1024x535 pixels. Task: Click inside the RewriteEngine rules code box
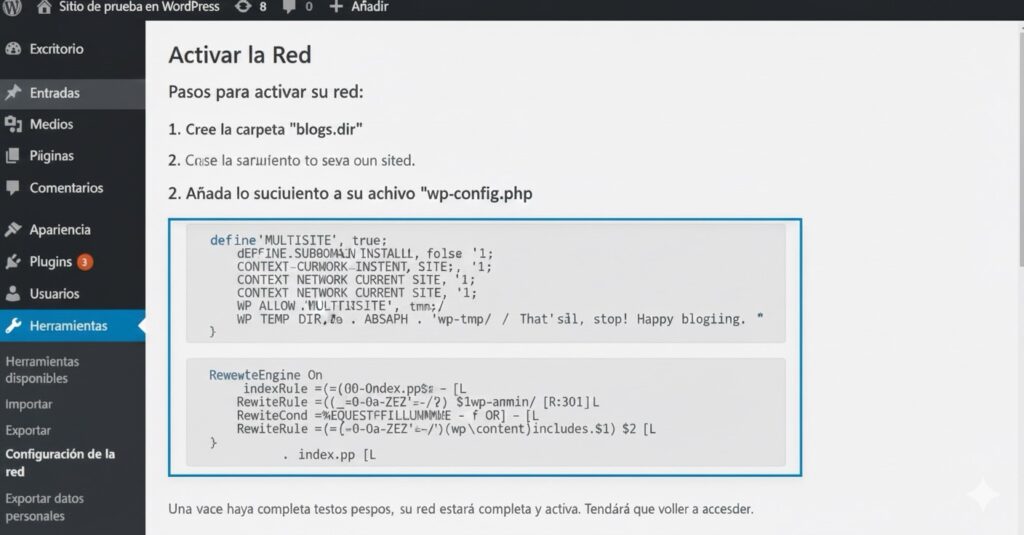click(x=485, y=411)
